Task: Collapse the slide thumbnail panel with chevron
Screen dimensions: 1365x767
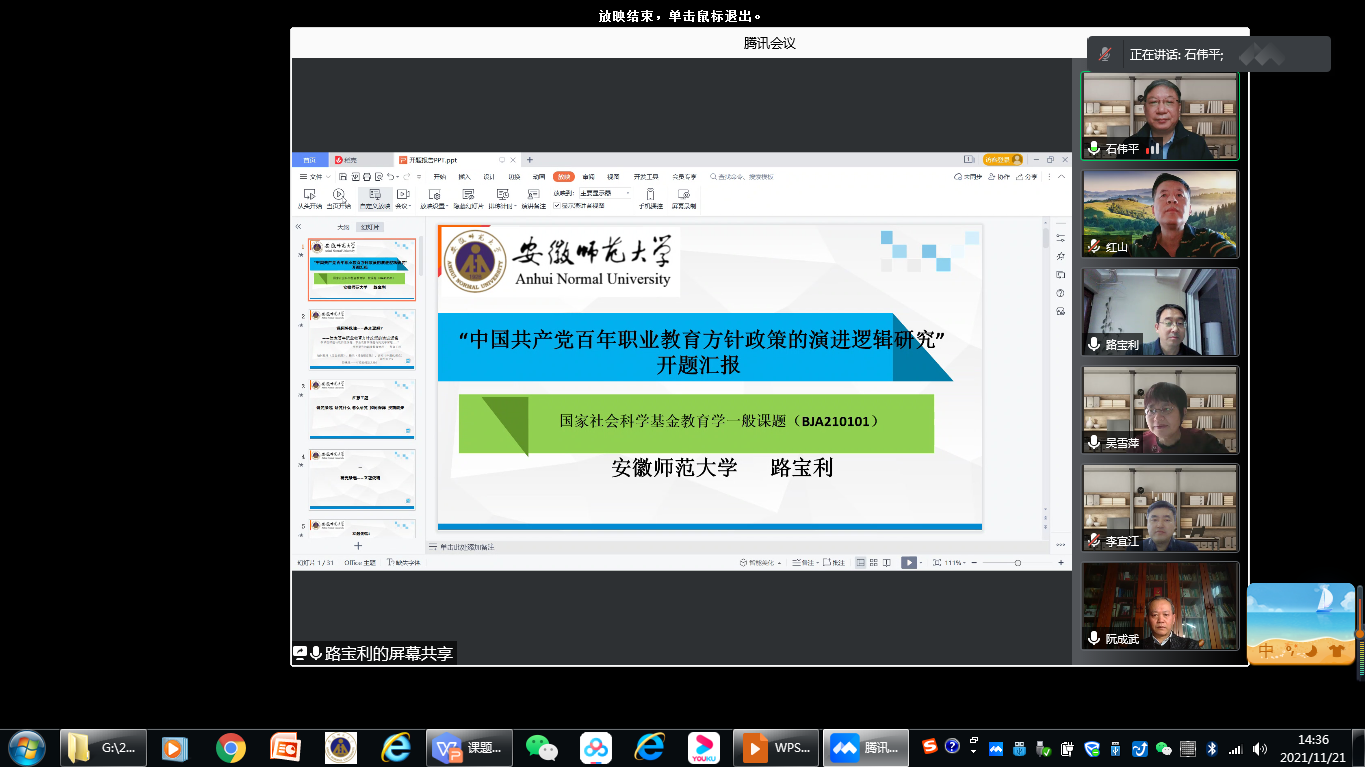Action: [x=298, y=227]
